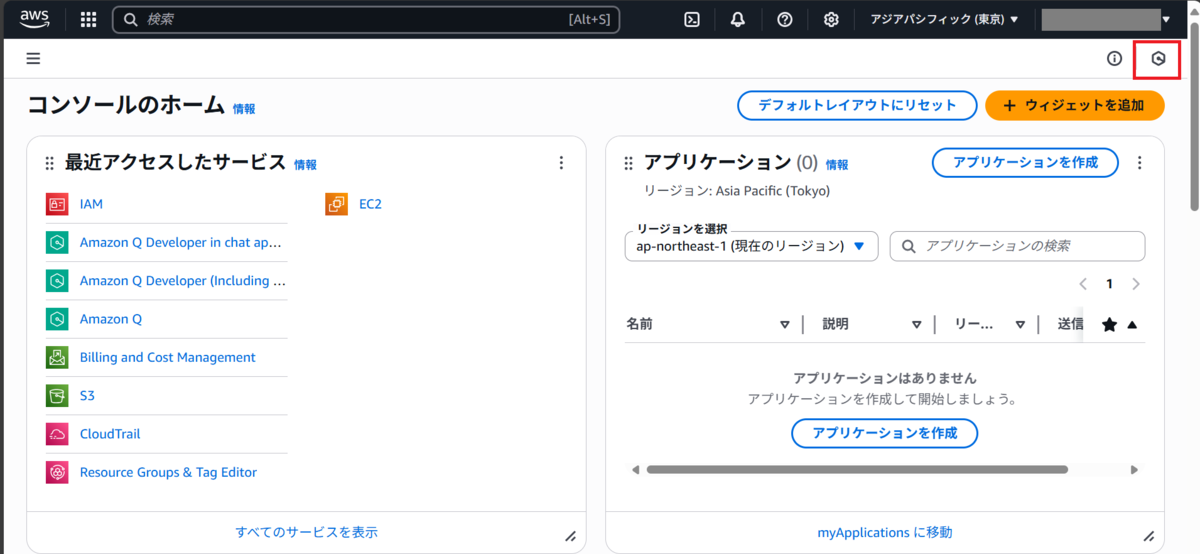Open the アプリケーション widget kebab menu
The height and width of the screenshot is (554, 1200).
(x=1140, y=163)
